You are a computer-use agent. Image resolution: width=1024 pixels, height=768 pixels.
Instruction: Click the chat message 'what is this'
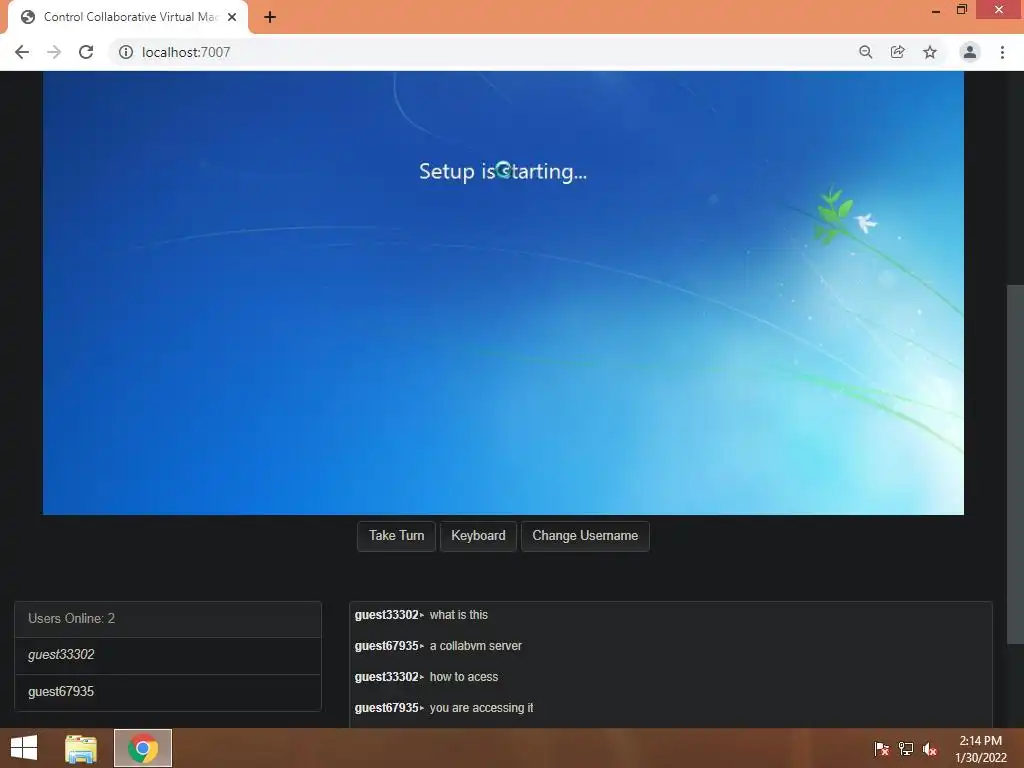[x=458, y=615]
